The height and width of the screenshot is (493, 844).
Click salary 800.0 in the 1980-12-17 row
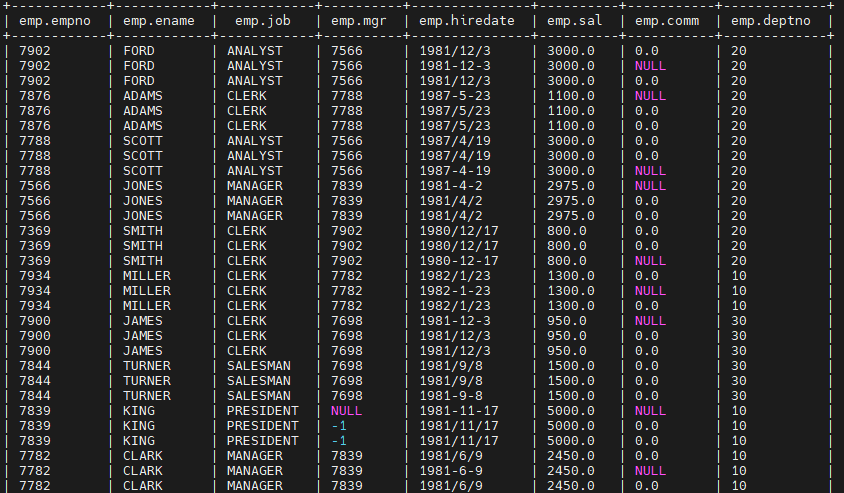(567, 260)
